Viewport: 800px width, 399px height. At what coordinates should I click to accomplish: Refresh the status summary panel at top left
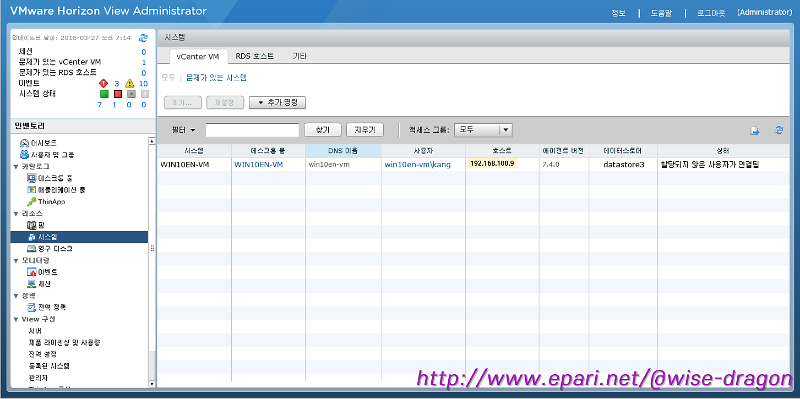pyautogui.click(x=143, y=38)
